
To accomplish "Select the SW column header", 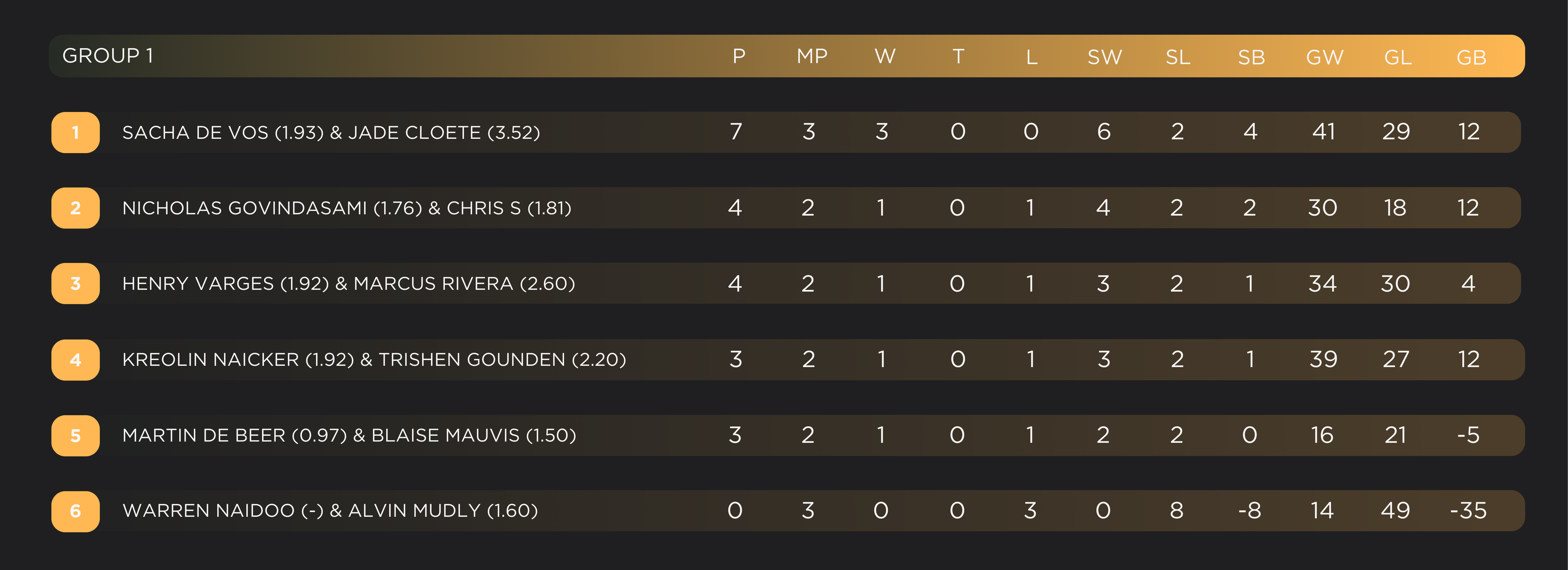I will pyautogui.click(x=1104, y=57).
